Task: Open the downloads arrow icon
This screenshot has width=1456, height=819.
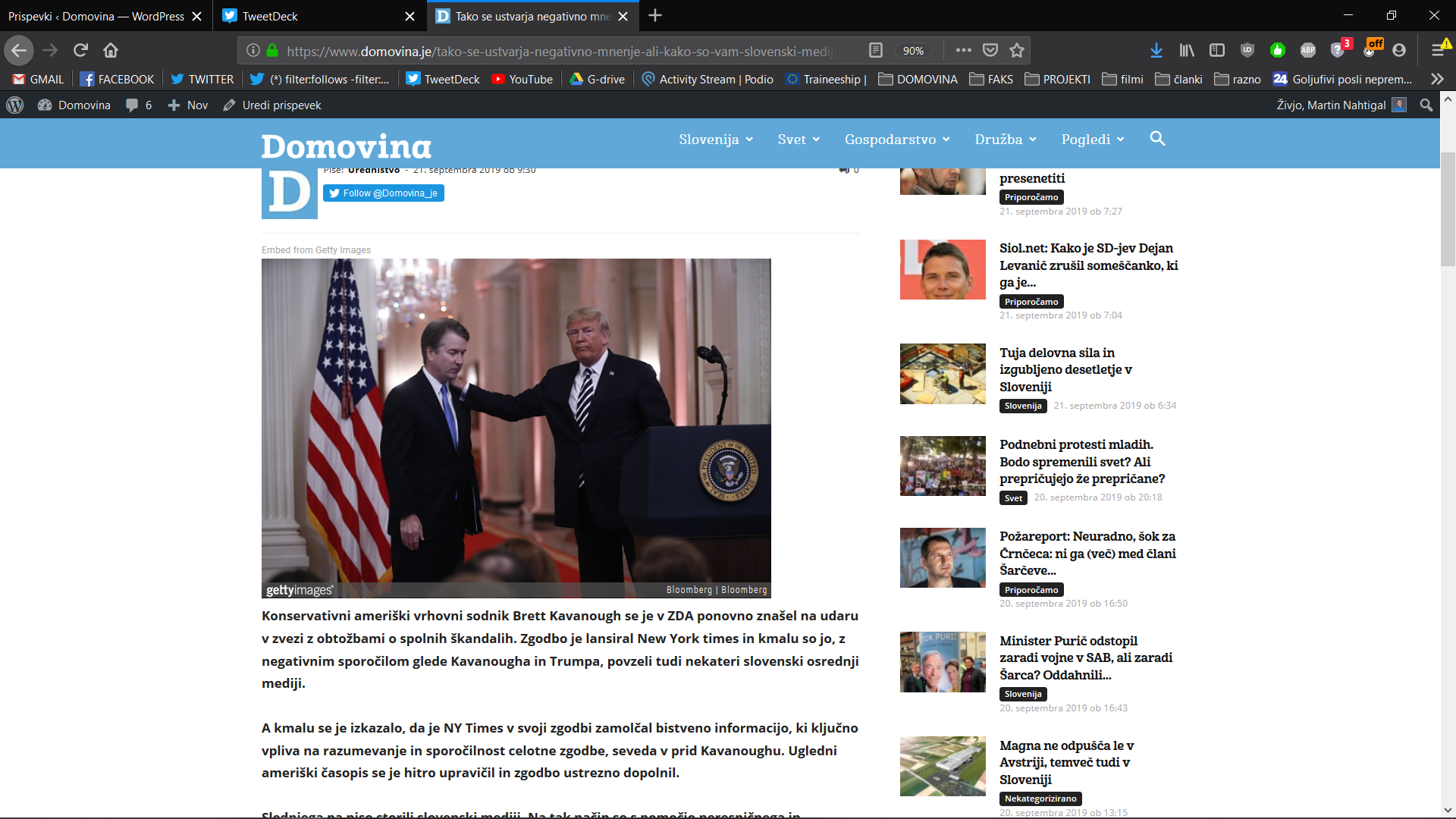Action: click(1156, 50)
